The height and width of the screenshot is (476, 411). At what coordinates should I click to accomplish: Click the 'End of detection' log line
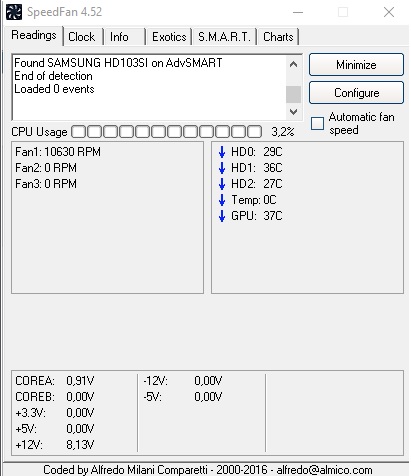point(53,76)
